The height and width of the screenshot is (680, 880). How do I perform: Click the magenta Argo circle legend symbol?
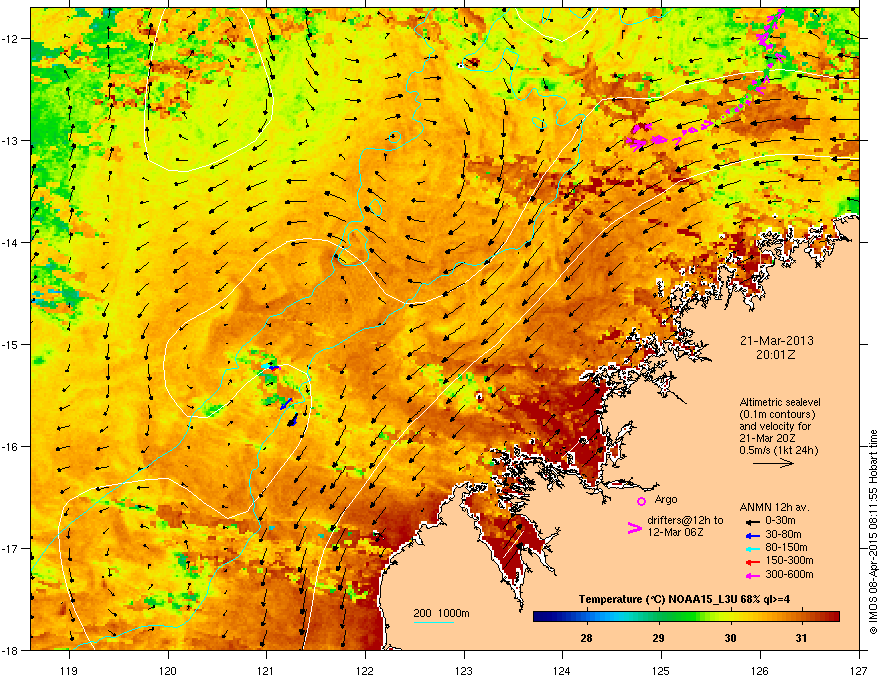point(641,501)
